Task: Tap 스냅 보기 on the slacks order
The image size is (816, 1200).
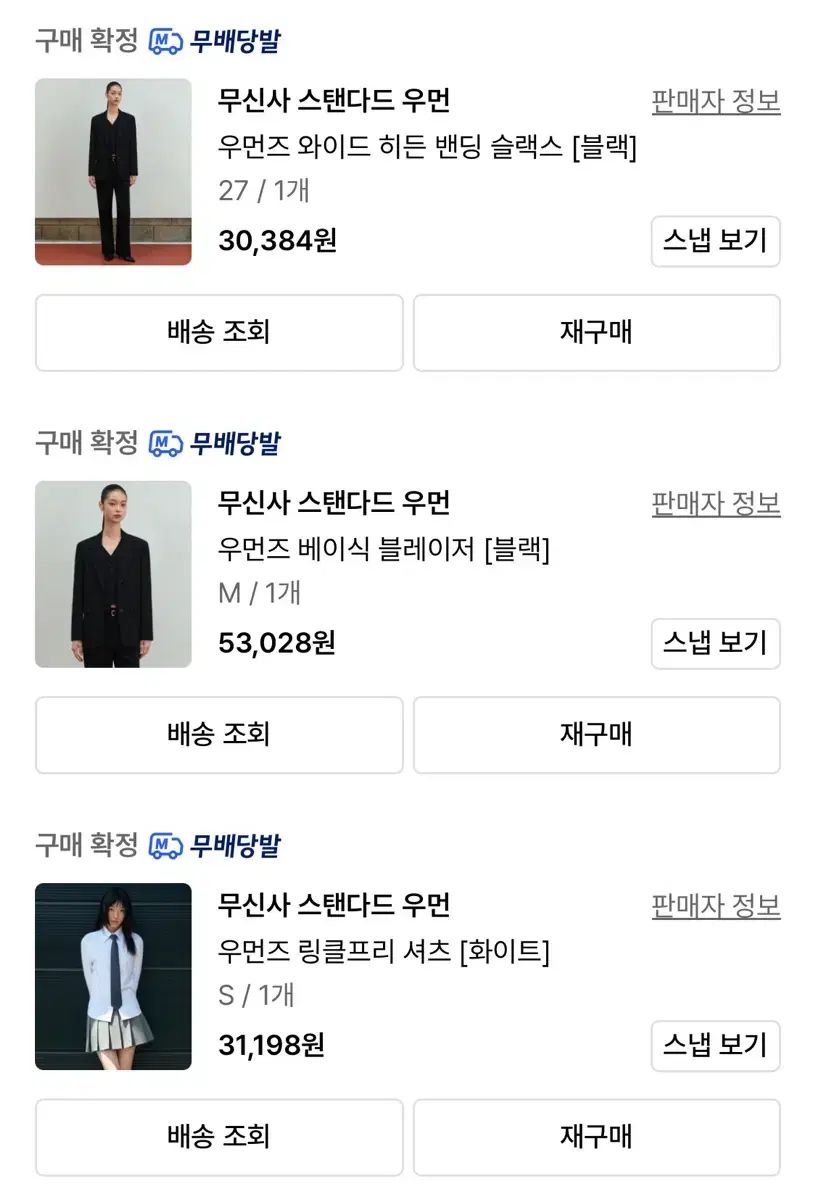Action: coord(715,241)
